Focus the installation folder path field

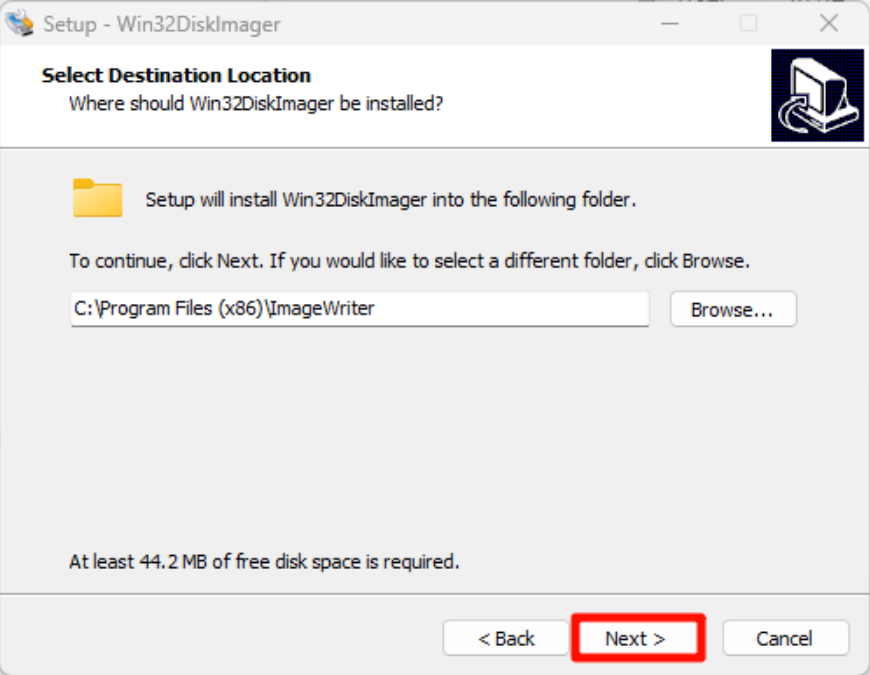point(360,309)
